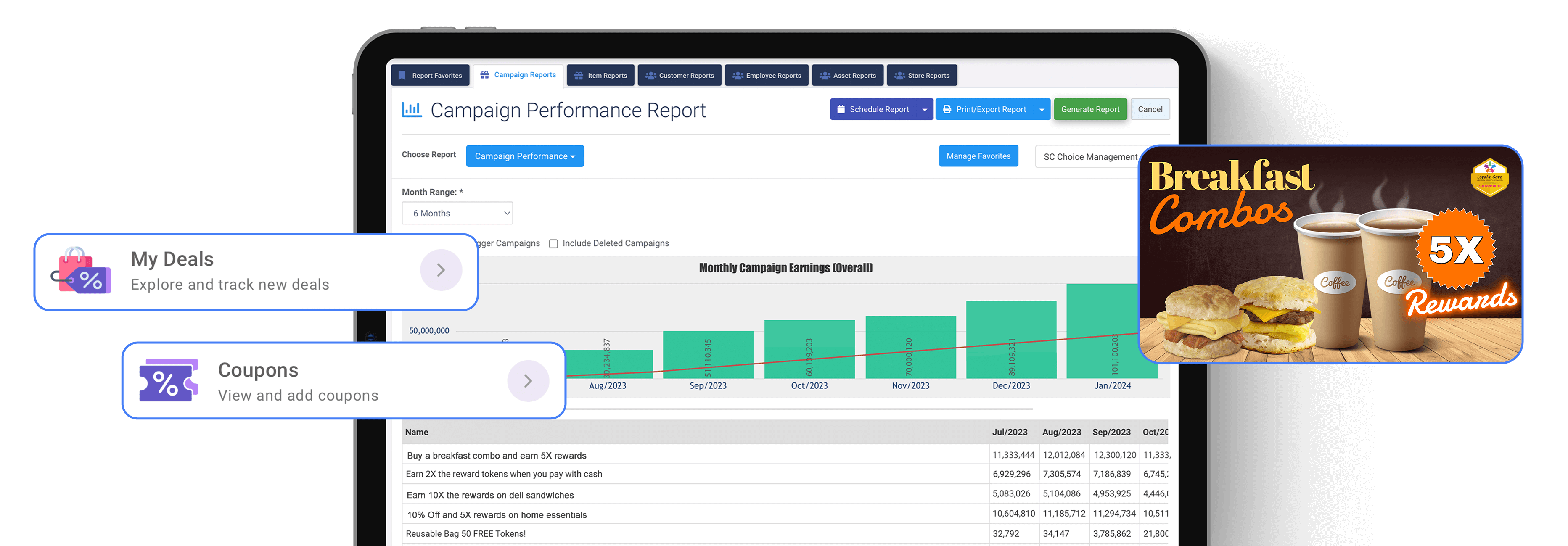Open the 6 Months range dropdown
This screenshot has height=546, width=1568.
[x=457, y=213]
